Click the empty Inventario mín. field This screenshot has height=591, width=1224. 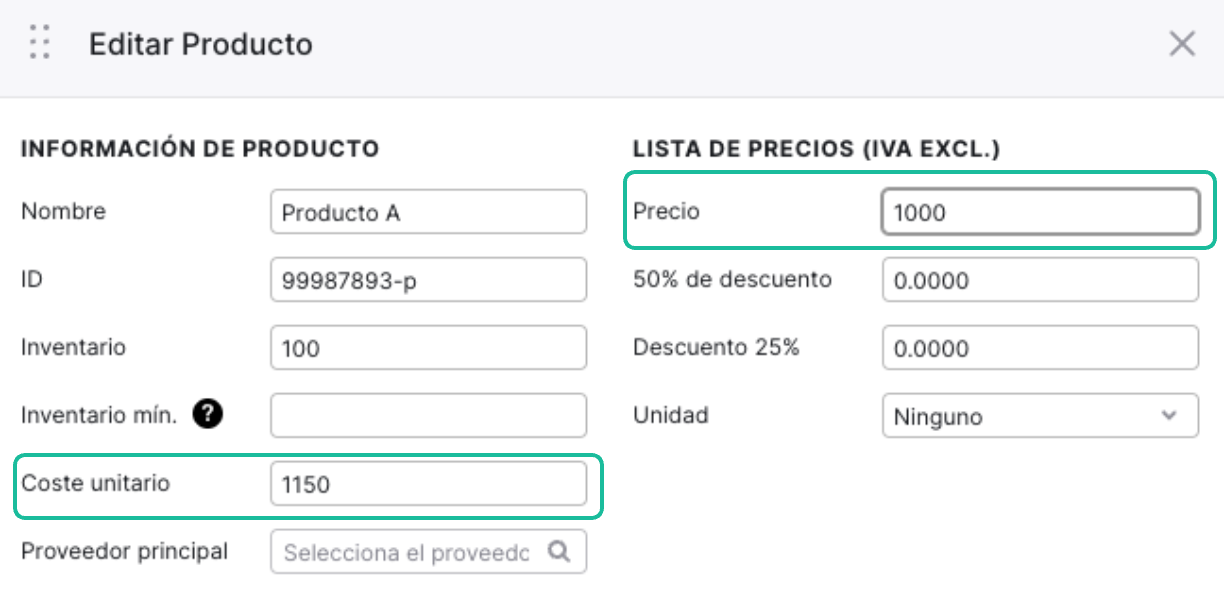tap(428, 416)
